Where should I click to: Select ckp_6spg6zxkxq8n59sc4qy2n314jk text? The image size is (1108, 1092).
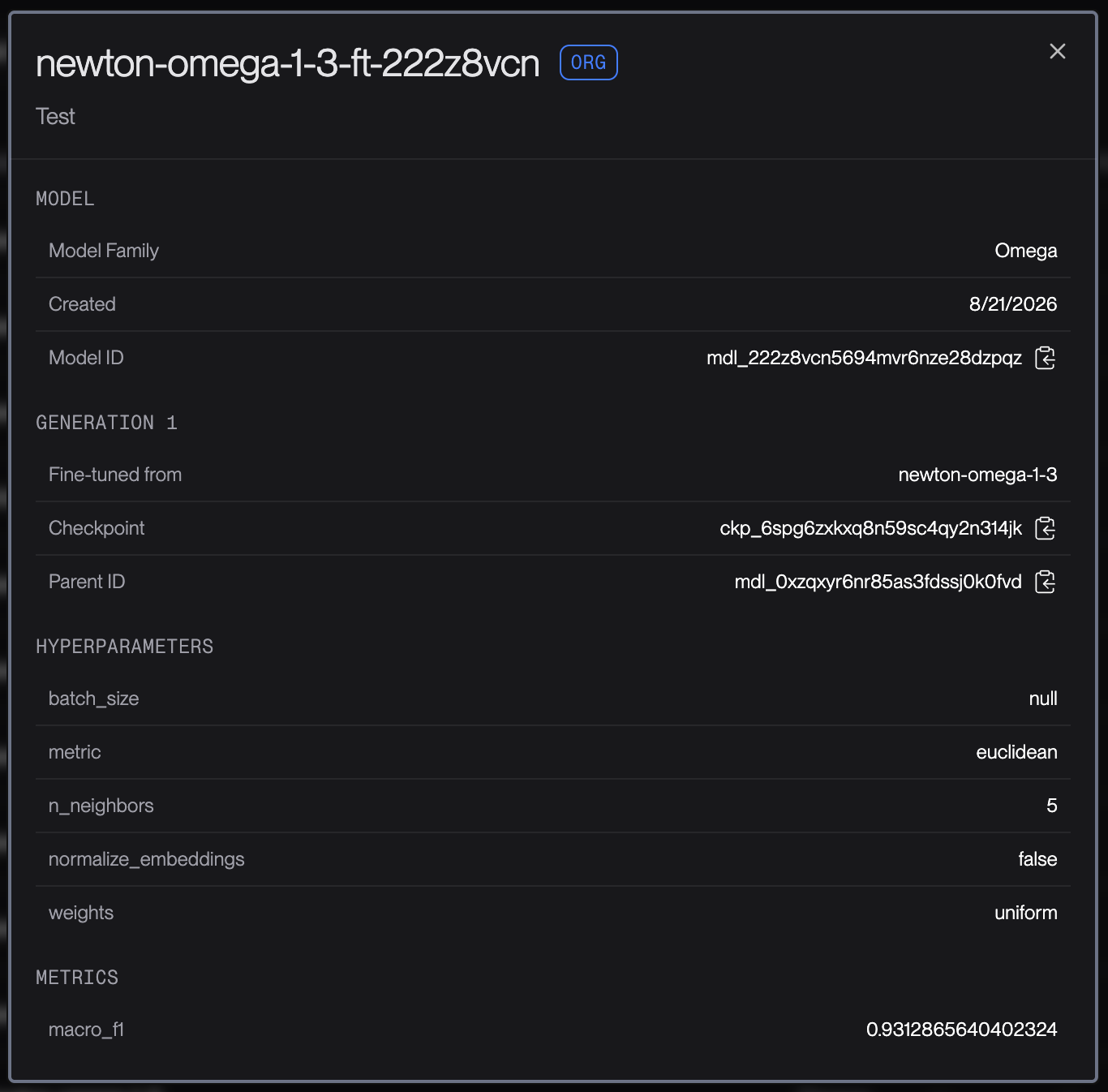coord(870,528)
